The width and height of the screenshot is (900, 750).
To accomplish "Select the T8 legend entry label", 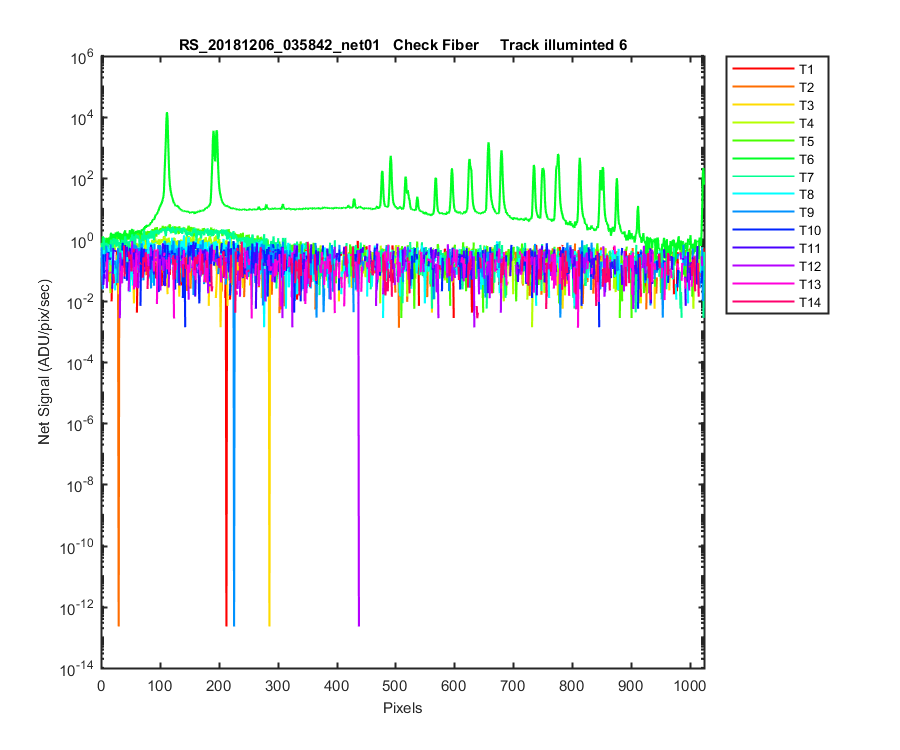I will 806,195.
